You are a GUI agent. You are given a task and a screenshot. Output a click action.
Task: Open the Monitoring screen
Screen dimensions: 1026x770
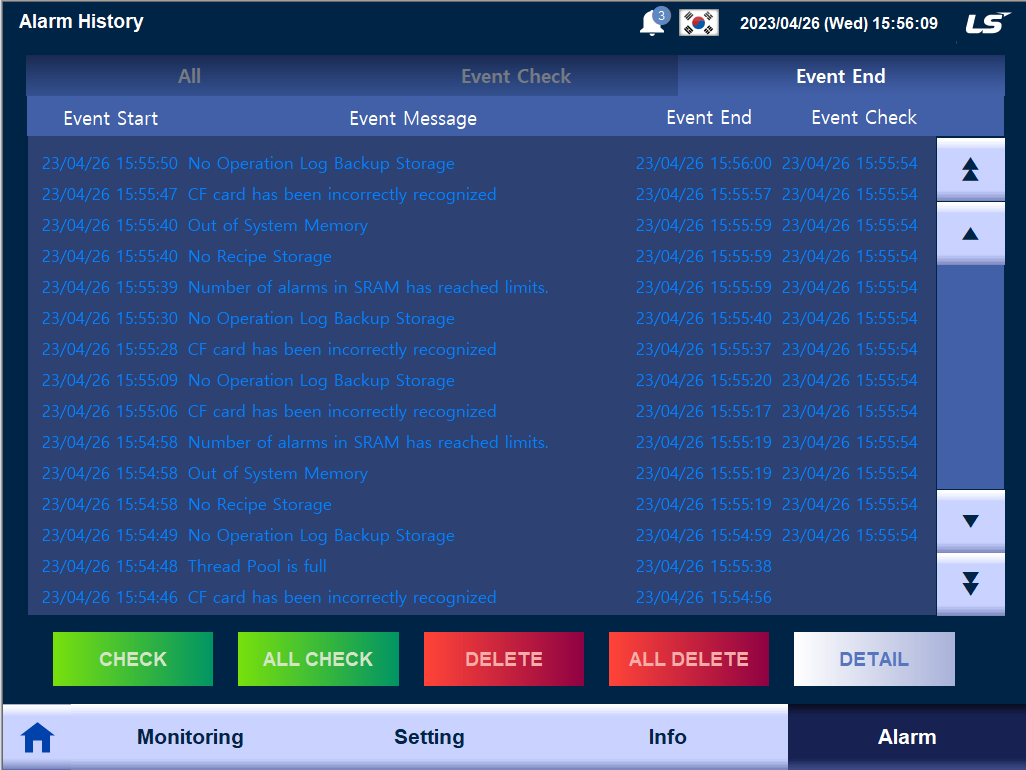189,737
